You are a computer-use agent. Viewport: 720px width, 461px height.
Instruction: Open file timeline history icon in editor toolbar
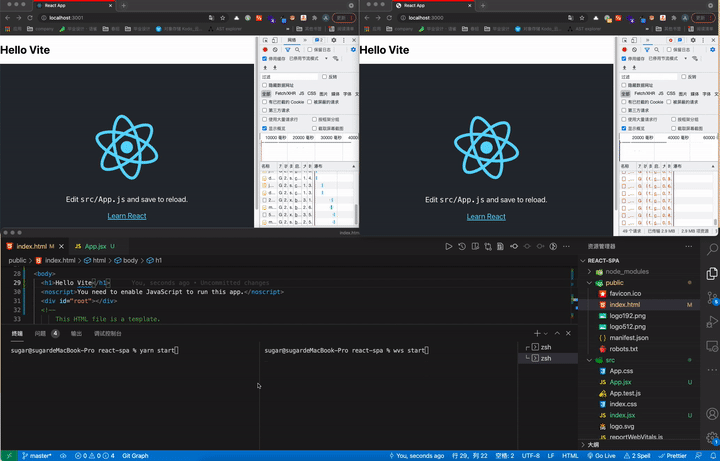462,247
